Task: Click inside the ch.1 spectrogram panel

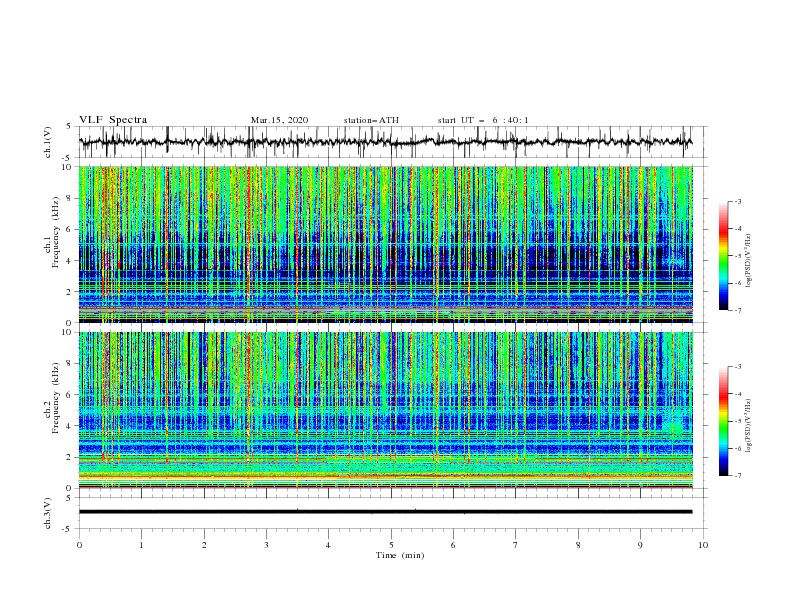Action: click(x=385, y=244)
